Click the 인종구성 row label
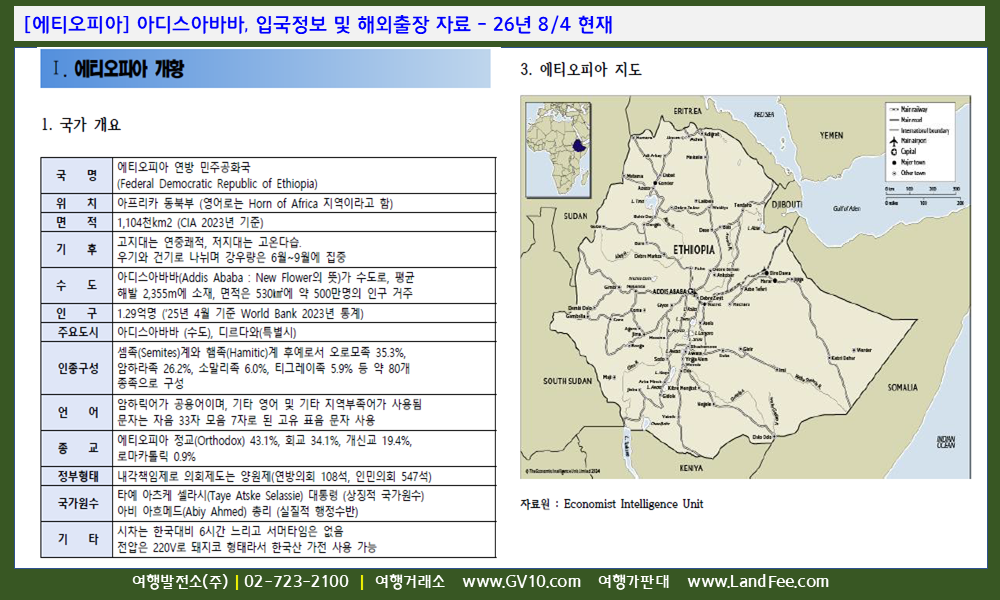This screenshot has height=600, width=1000. coord(77,368)
